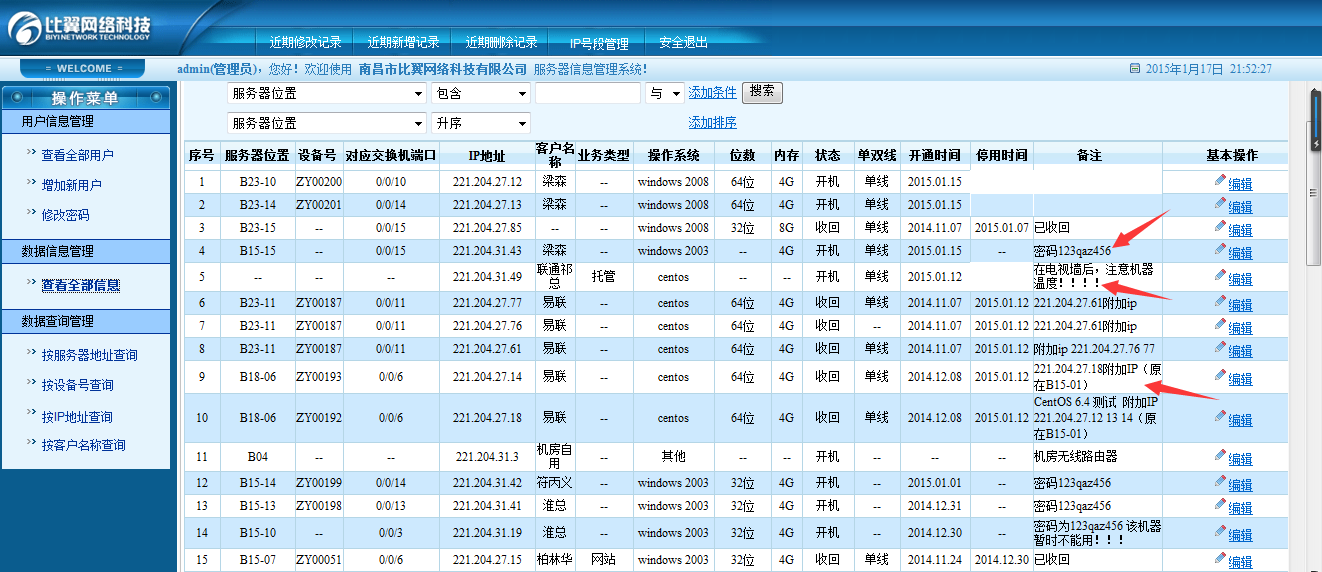Screen dimensions: 1322x572
Task: Expand the 与 logic operator dropdown
Action: [x=664, y=93]
